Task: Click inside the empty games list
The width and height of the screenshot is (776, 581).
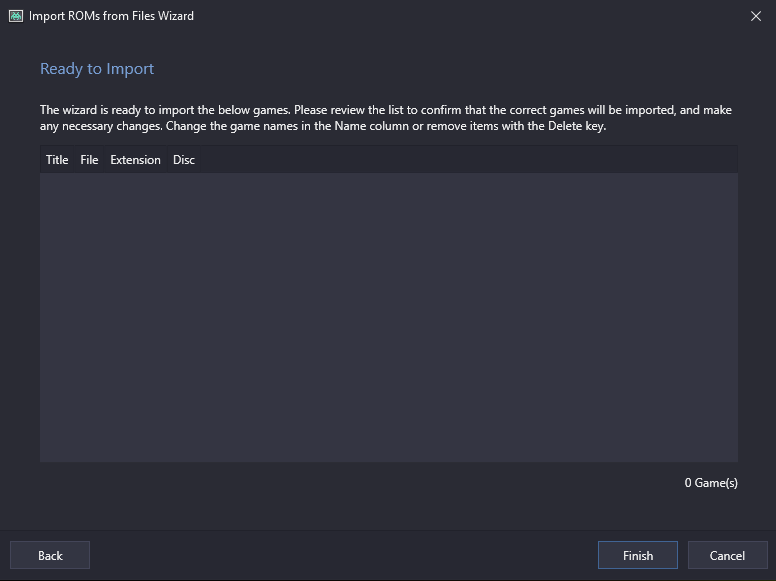Action: (x=389, y=317)
